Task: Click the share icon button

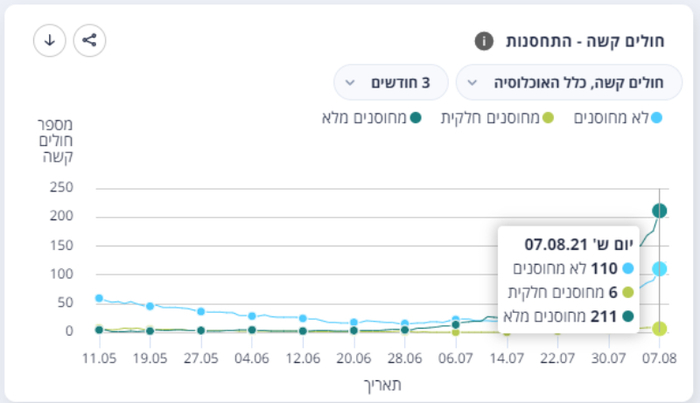Action: [x=90, y=40]
